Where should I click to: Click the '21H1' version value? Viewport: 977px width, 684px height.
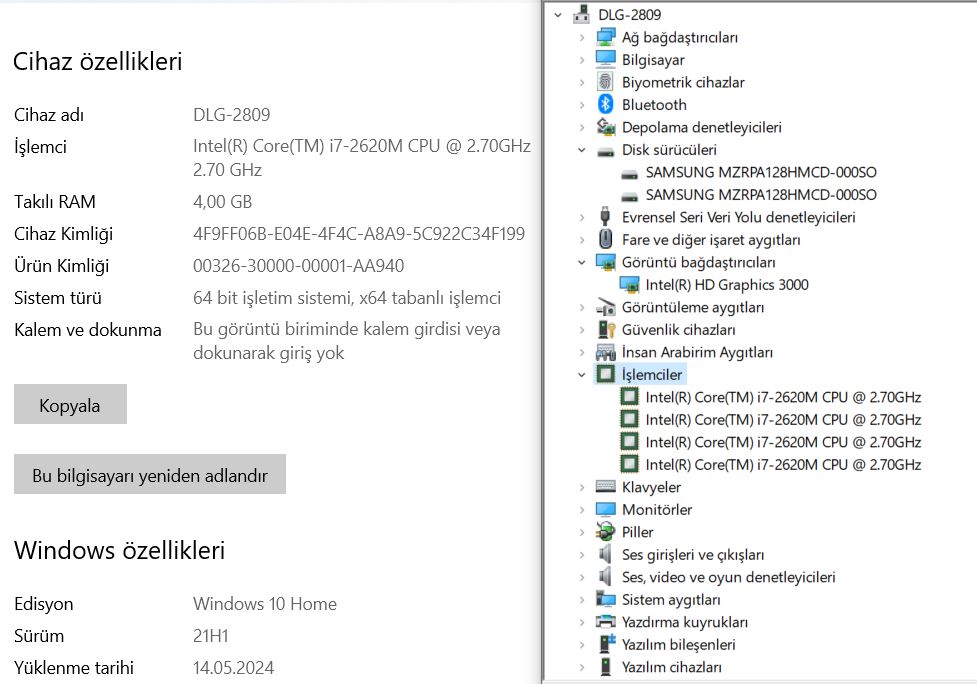tap(211, 635)
